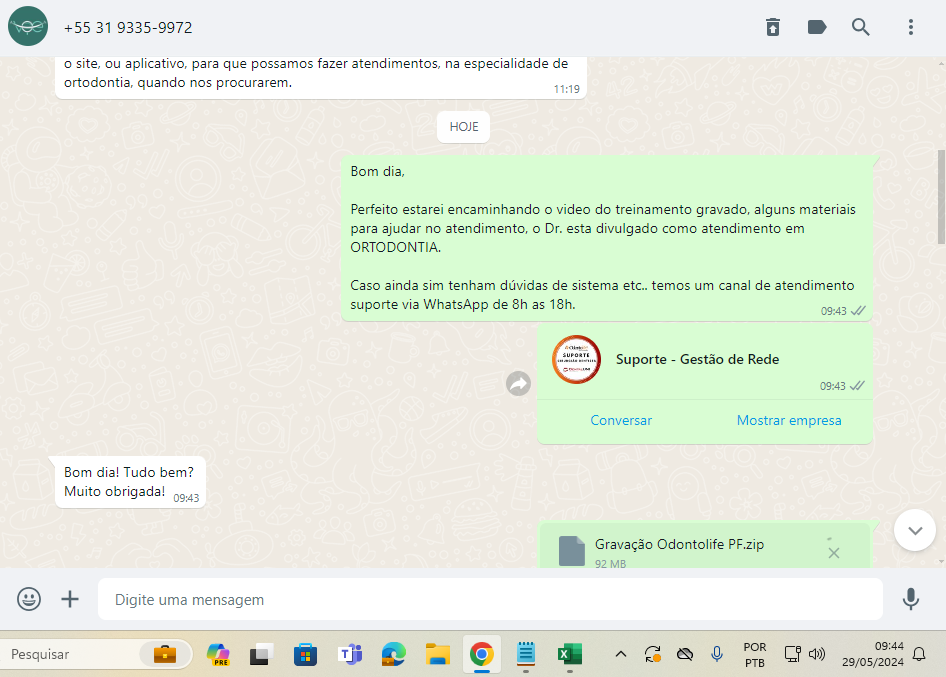Open Notepad from taskbar
This screenshot has height=677, width=946.
click(x=525, y=655)
